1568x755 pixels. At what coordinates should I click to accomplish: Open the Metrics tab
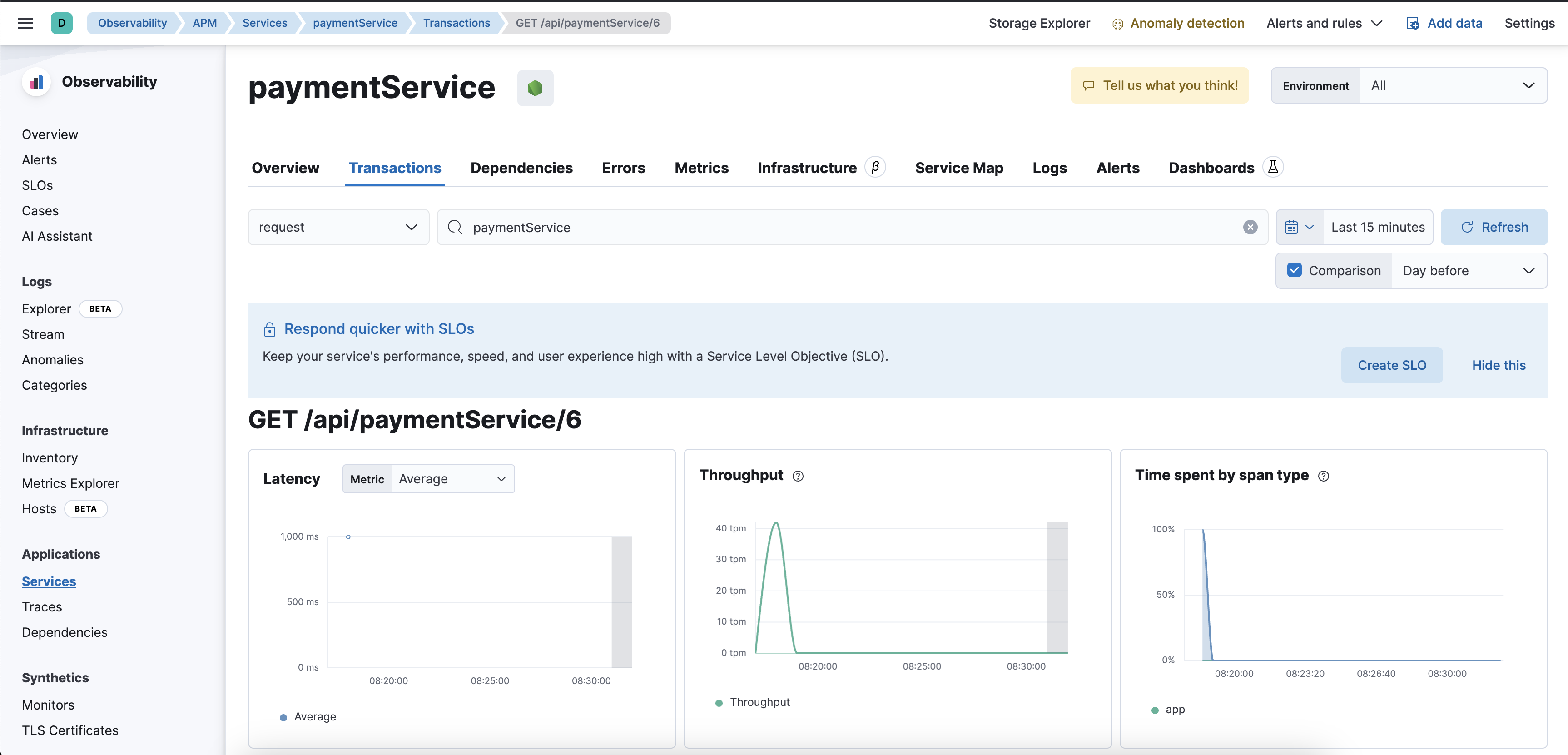click(x=701, y=168)
